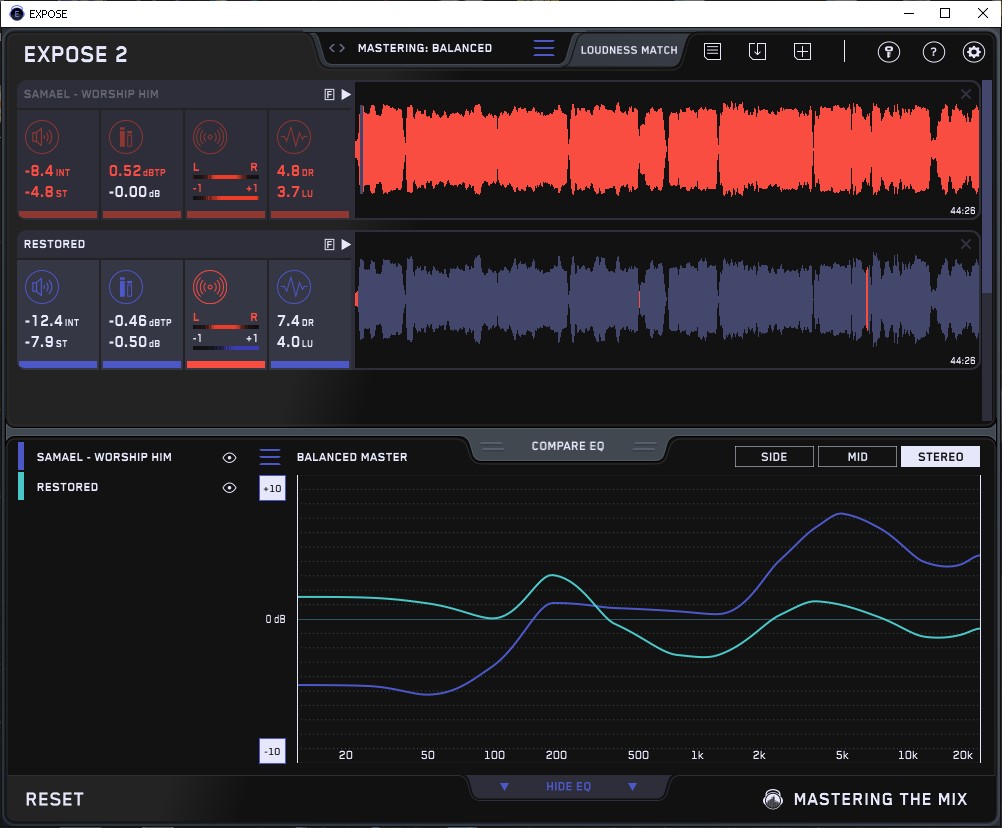The width and height of the screenshot is (1002, 828).
Task: Toggle visibility of the Restored EQ curve
Action: 230,487
